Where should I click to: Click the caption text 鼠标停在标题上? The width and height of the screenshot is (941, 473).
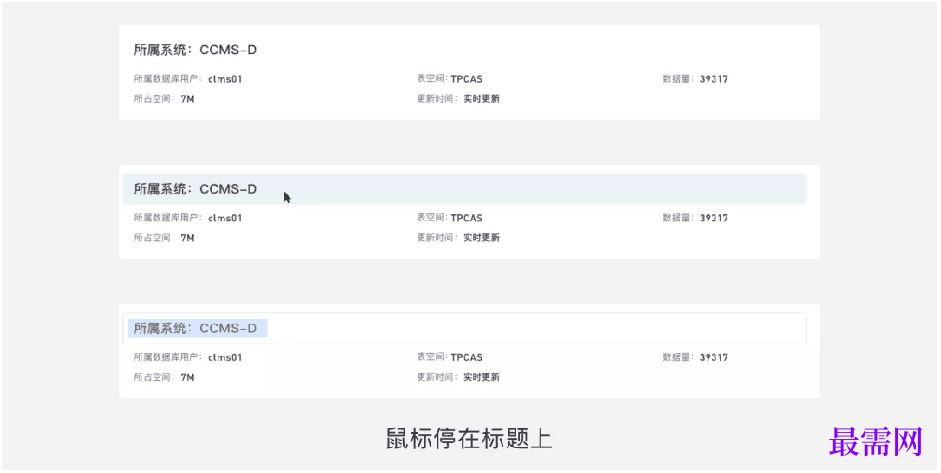point(469,439)
